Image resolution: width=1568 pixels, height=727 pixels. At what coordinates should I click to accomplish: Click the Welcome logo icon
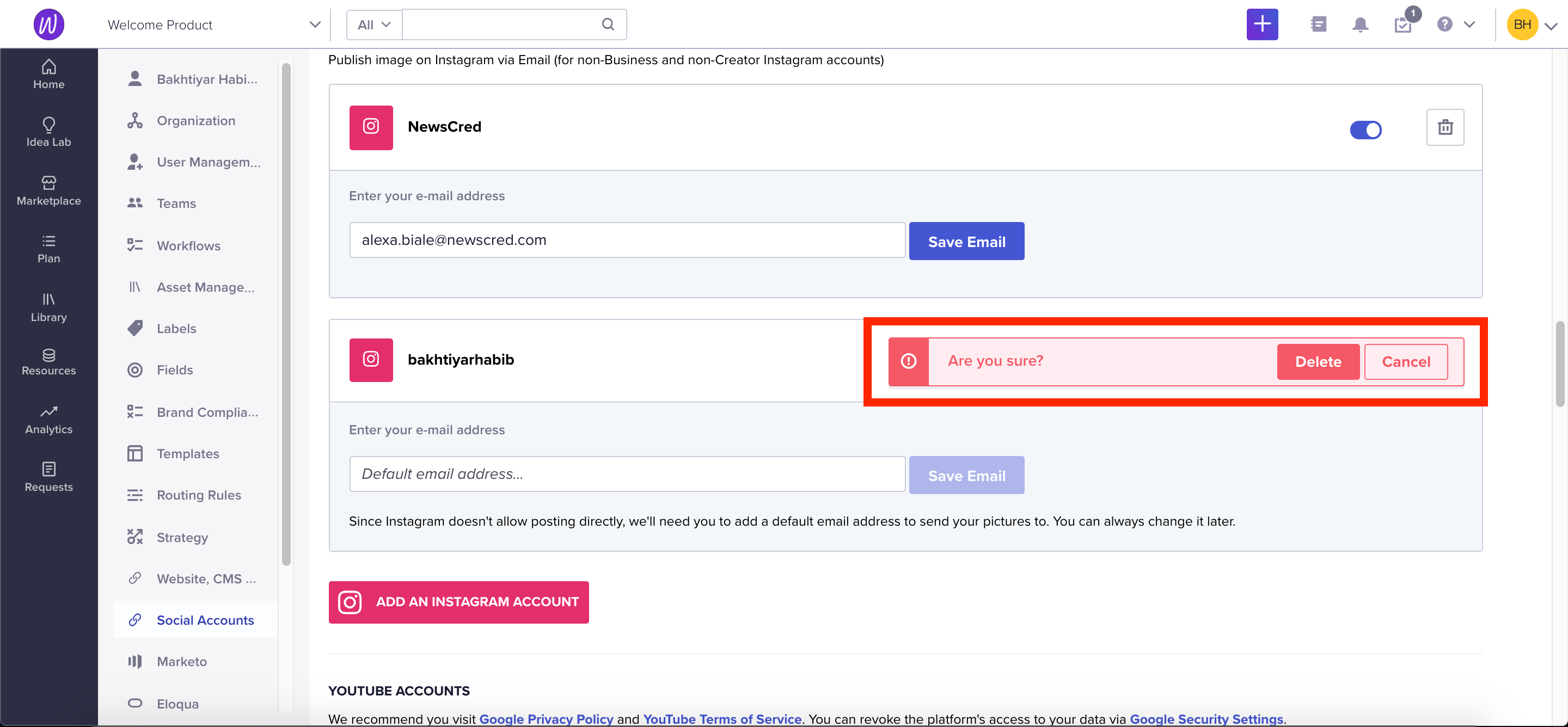pos(48,24)
